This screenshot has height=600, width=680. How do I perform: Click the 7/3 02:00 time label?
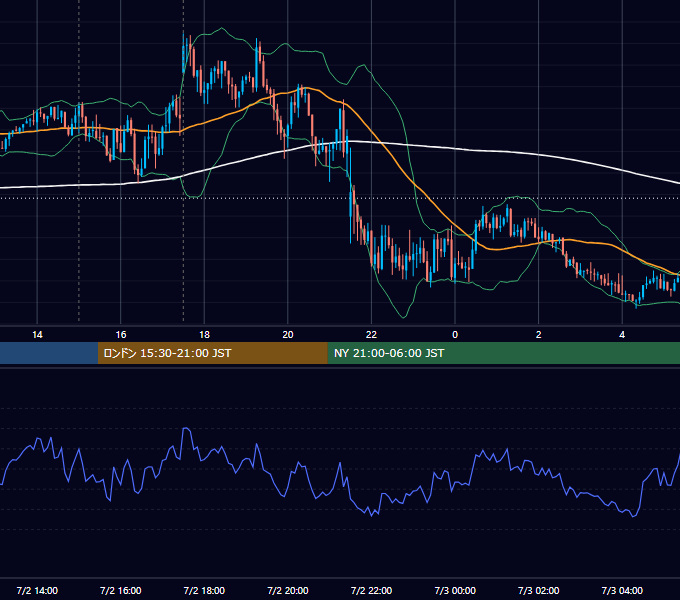click(x=539, y=590)
